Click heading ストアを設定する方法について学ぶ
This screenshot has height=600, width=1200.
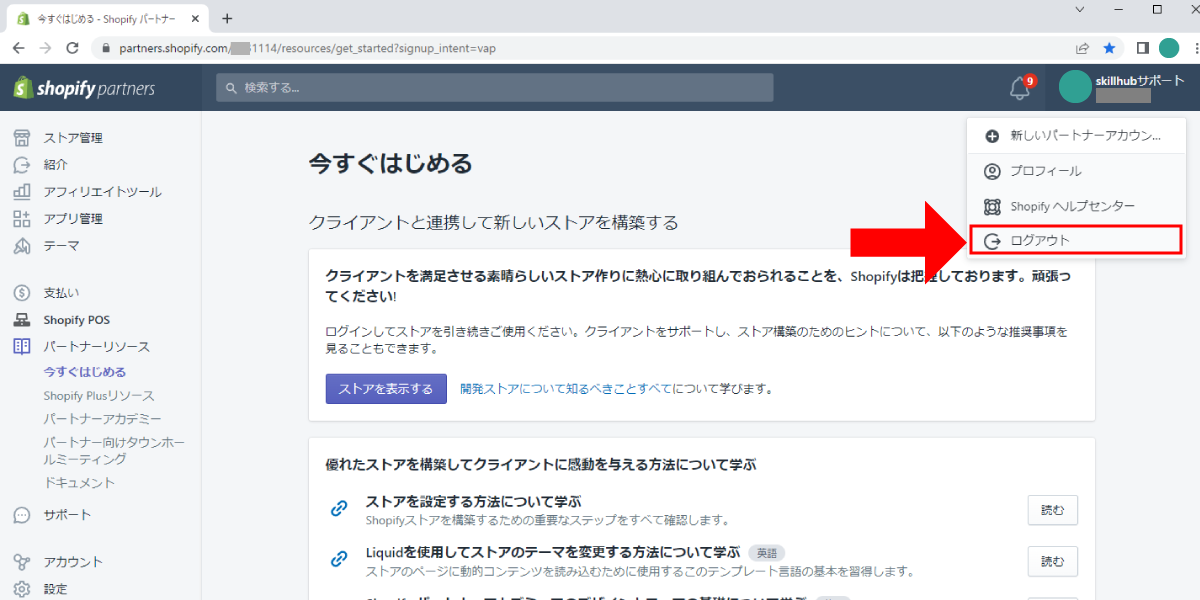click(473, 501)
